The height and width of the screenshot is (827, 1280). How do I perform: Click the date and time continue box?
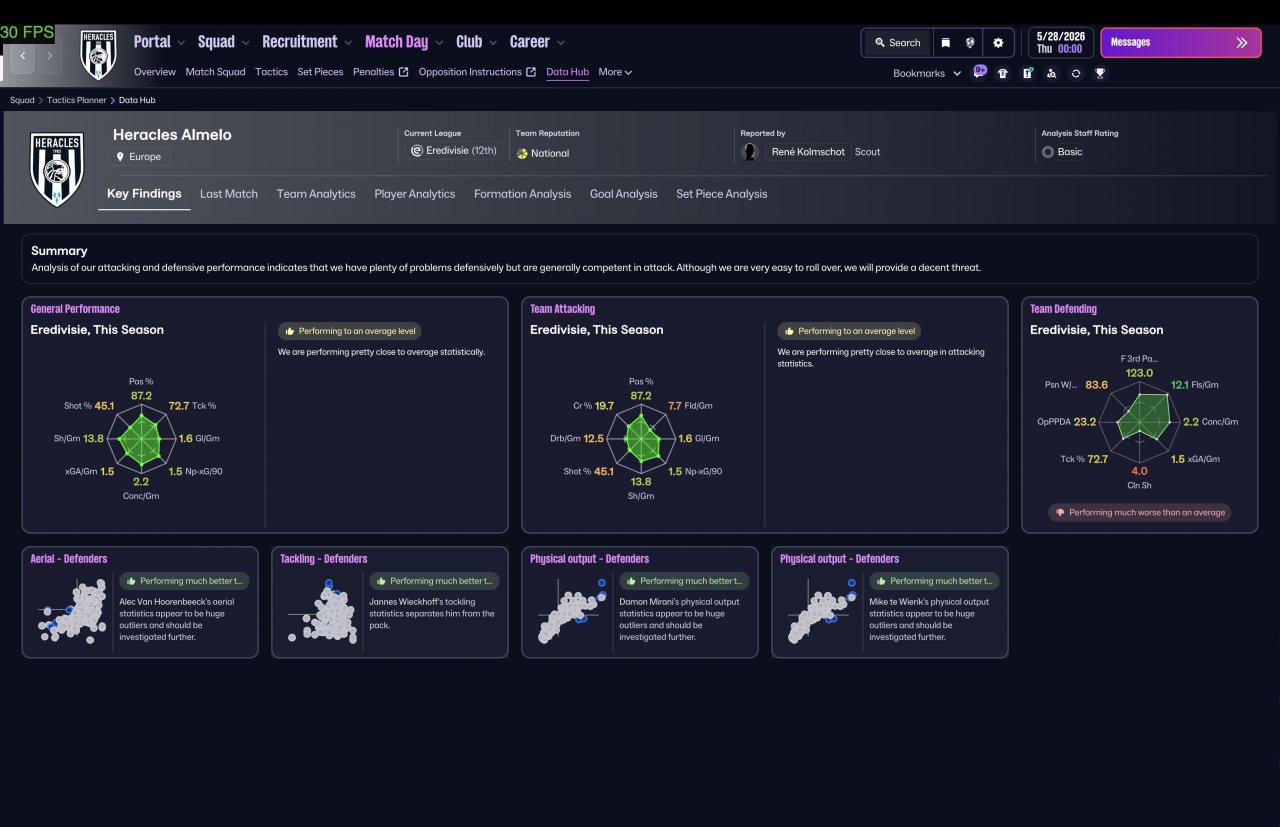click(1060, 43)
